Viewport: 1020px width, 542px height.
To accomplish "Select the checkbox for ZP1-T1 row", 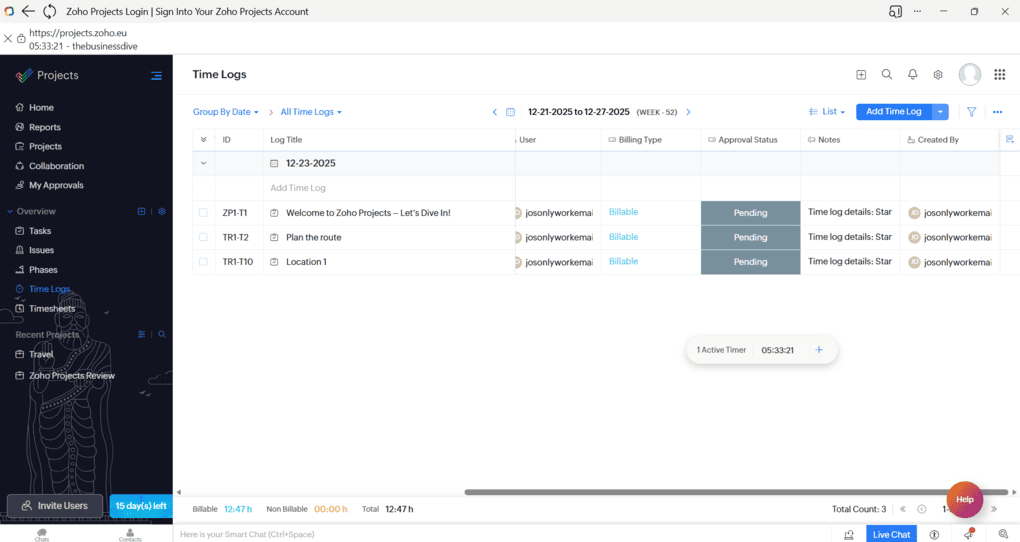I will click(204, 213).
